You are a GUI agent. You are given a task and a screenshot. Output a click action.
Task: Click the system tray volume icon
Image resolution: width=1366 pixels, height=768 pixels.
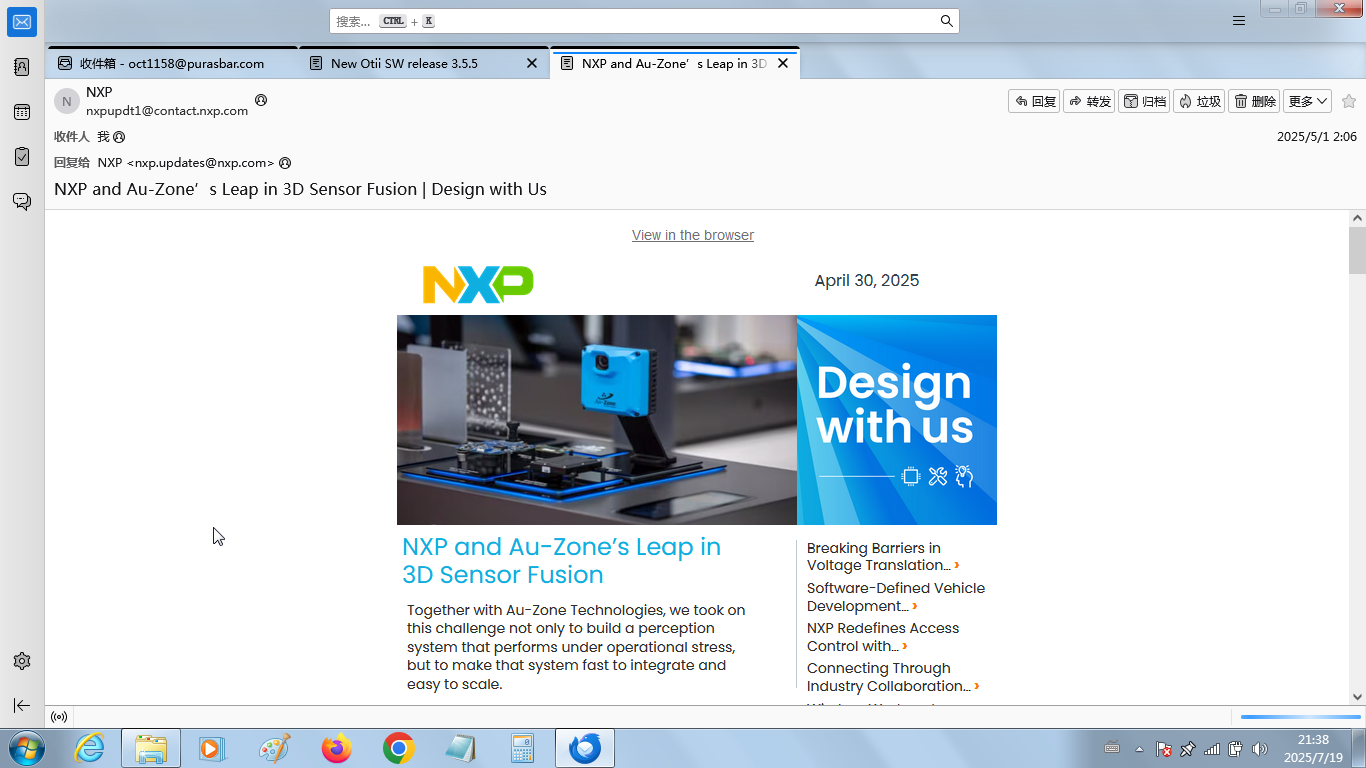point(1259,748)
